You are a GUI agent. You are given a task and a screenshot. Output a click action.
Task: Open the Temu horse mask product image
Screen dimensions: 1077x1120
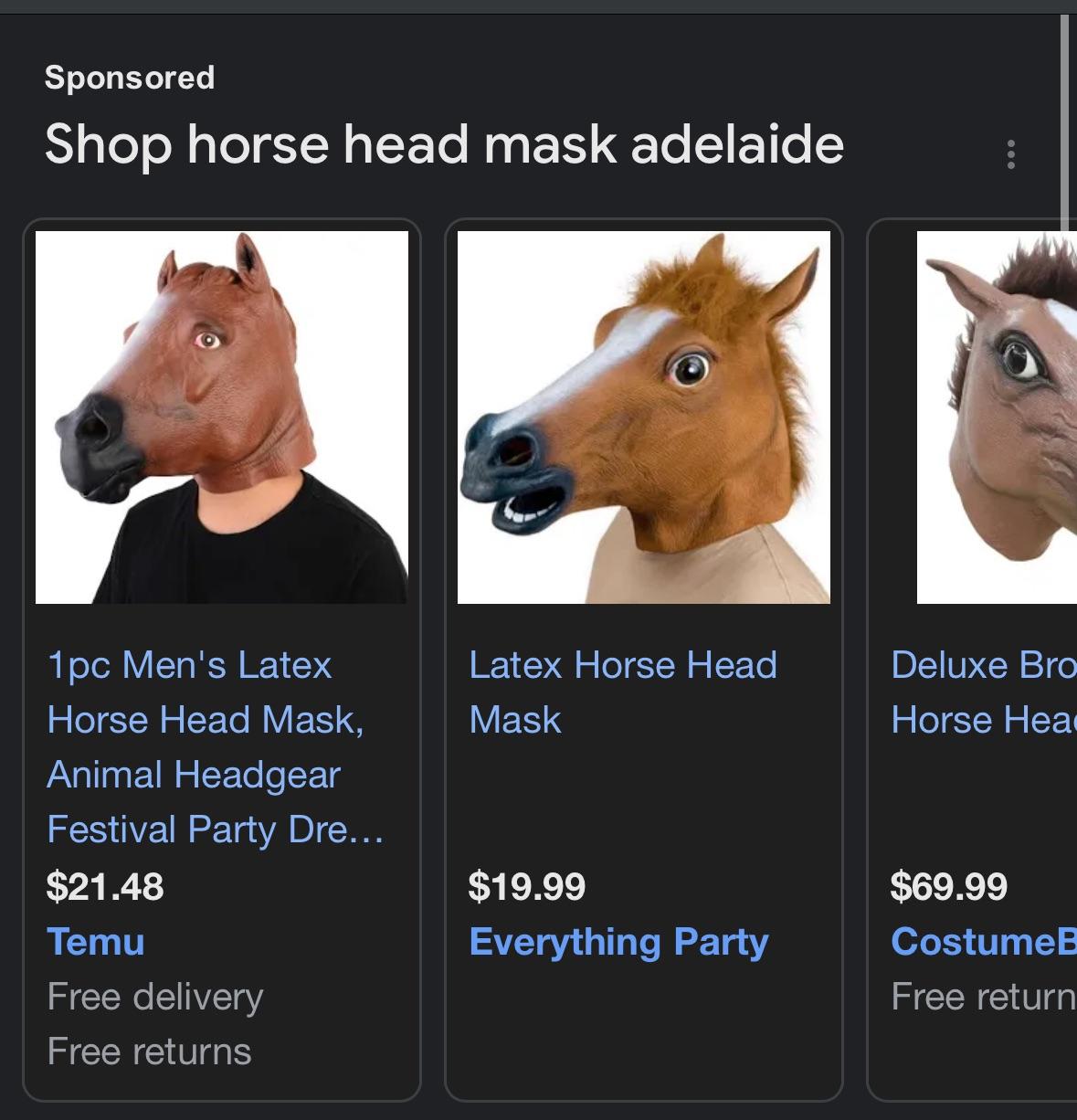pyautogui.click(x=222, y=417)
